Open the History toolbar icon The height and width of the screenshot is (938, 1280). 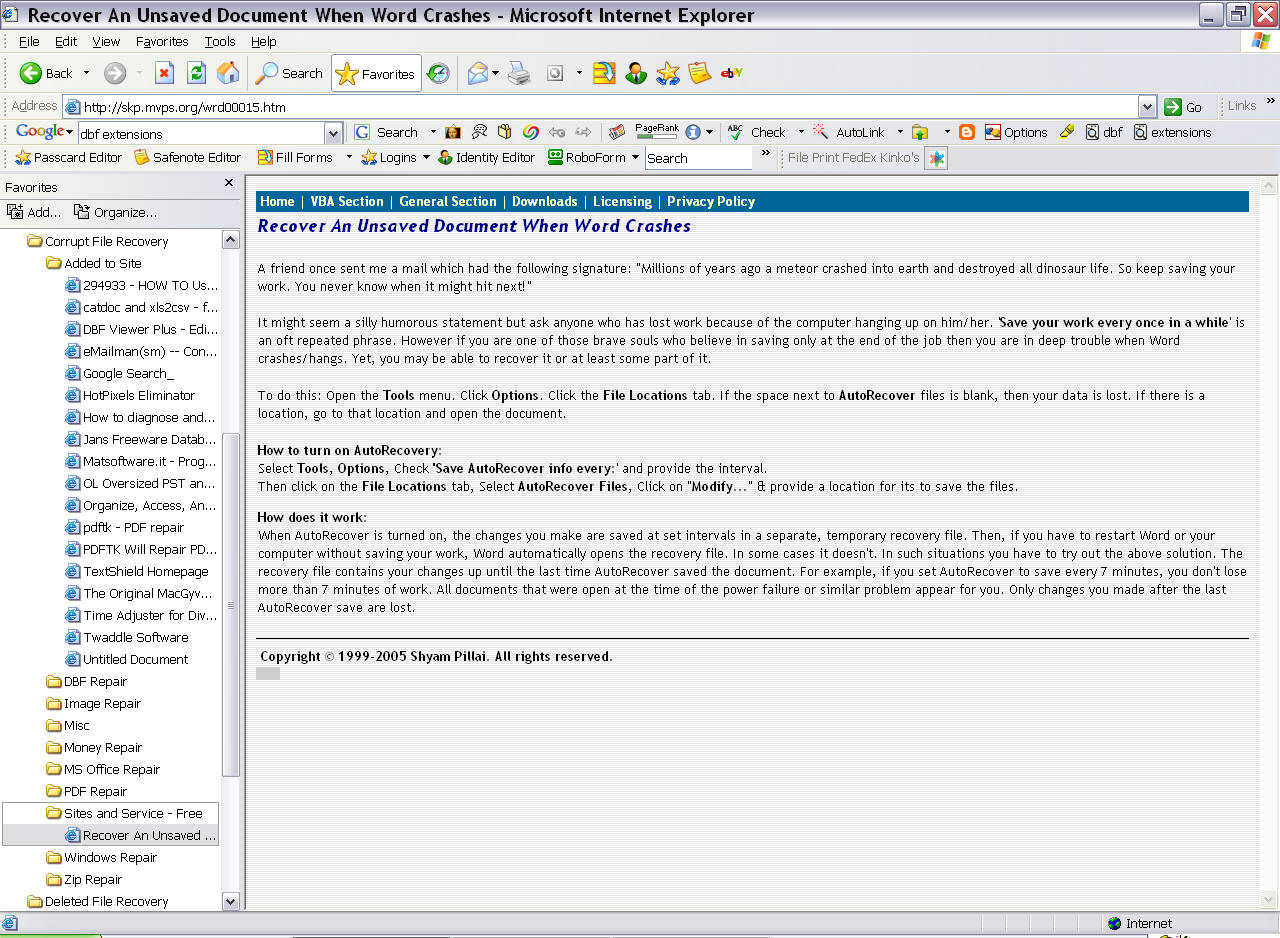point(438,73)
